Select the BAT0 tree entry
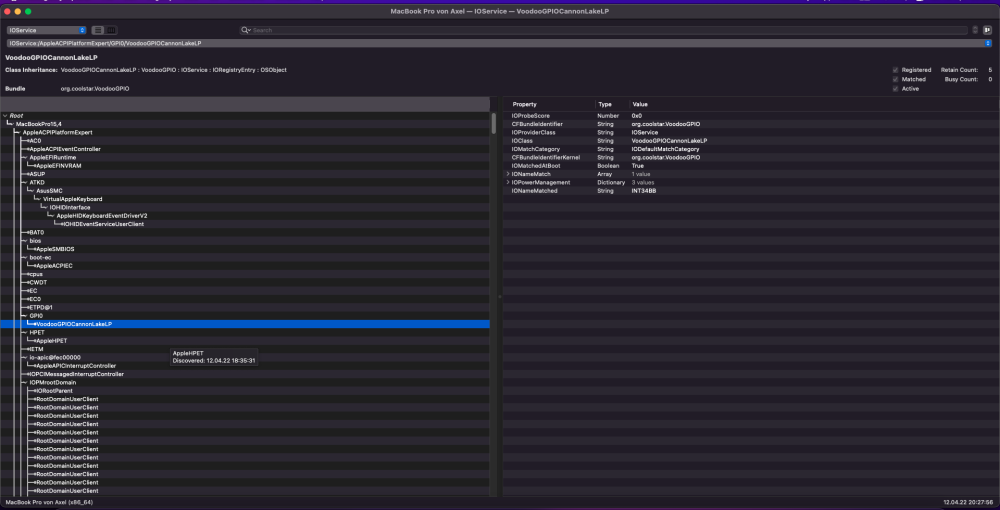 tap(37, 233)
